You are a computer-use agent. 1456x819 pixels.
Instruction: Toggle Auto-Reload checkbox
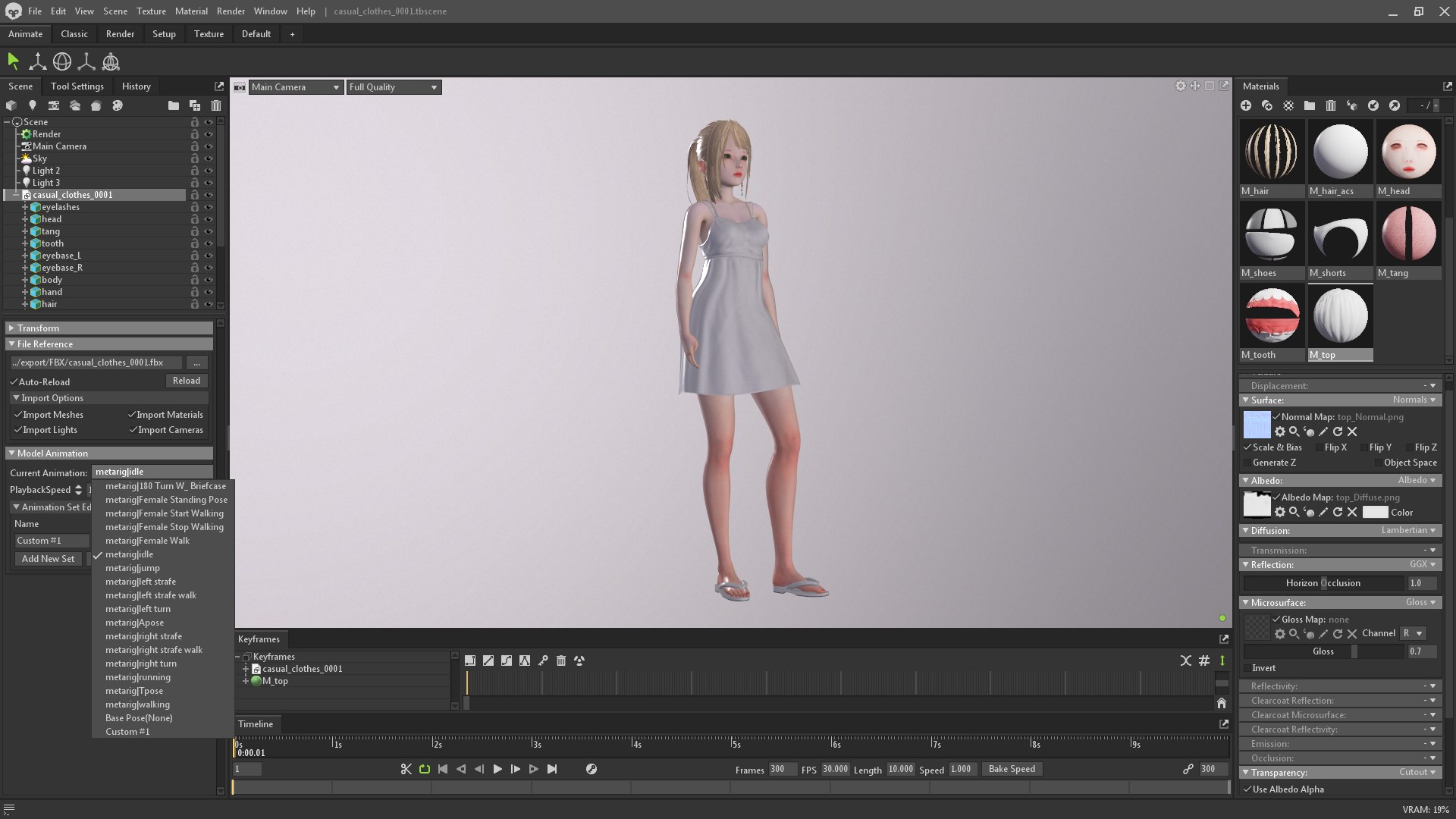[14, 381]
